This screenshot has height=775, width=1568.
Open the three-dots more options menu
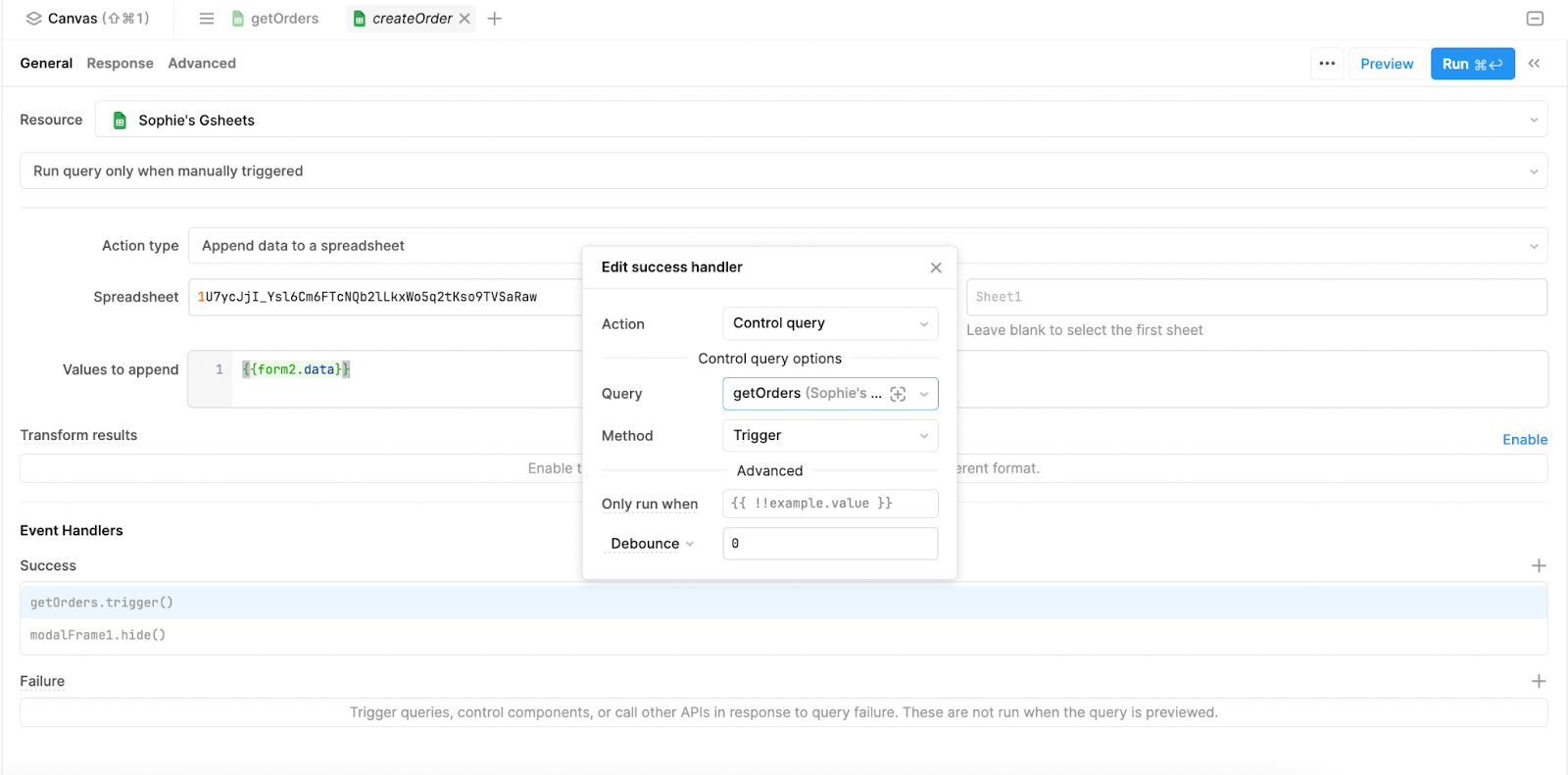coord(1327,64)
